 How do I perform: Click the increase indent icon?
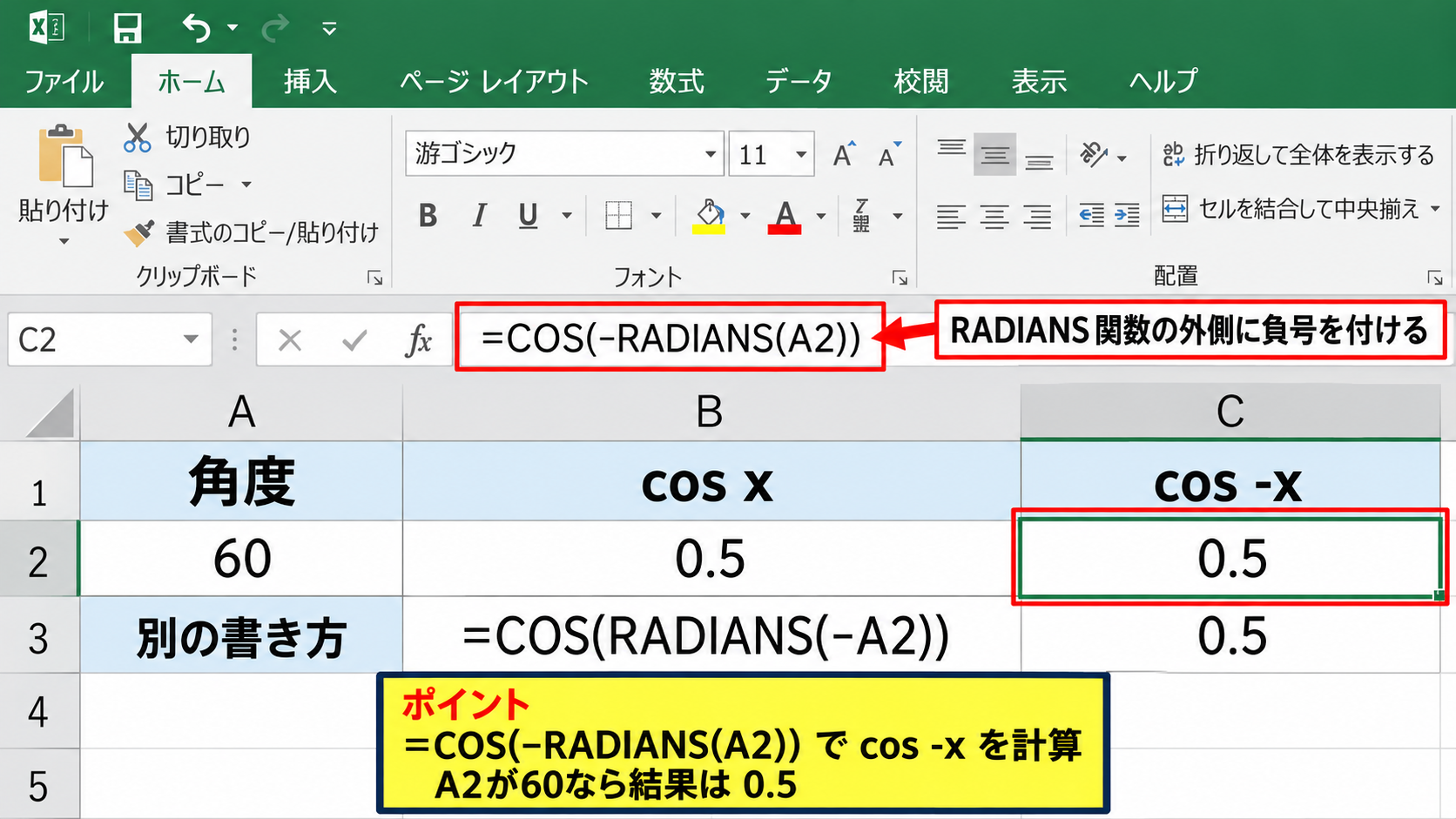1127,214
